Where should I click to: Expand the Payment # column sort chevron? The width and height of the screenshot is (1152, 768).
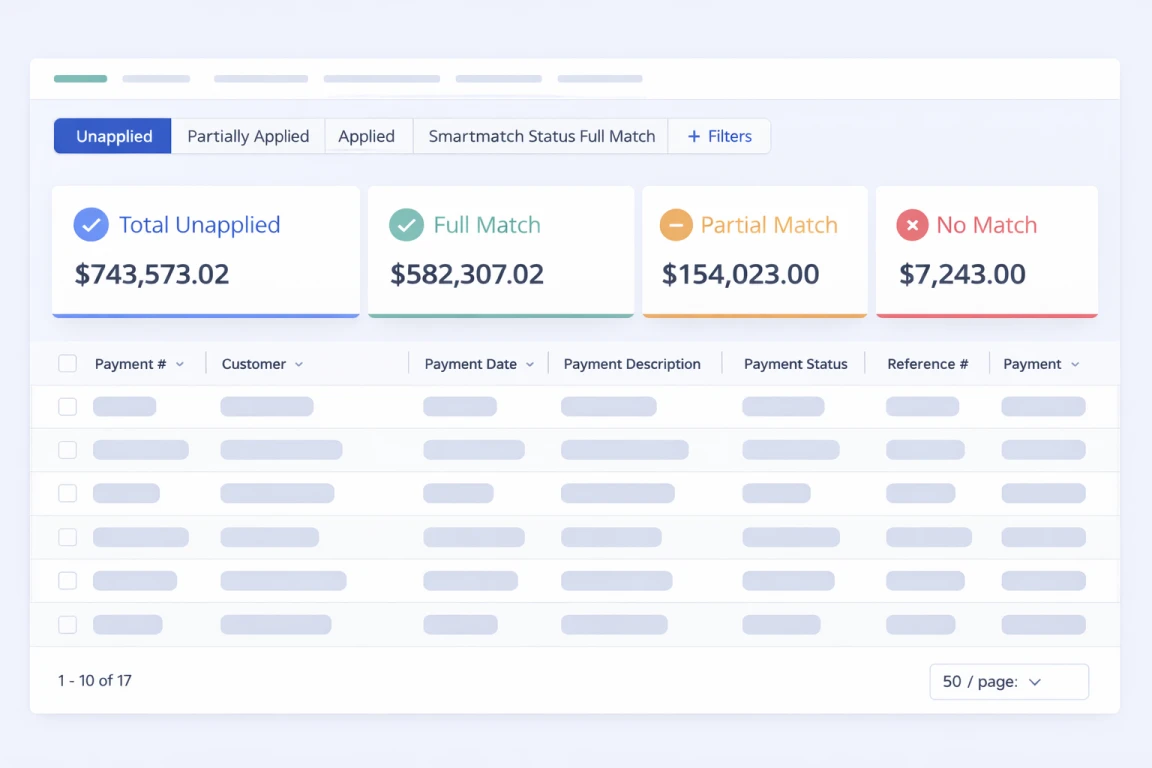coord(180,365)
